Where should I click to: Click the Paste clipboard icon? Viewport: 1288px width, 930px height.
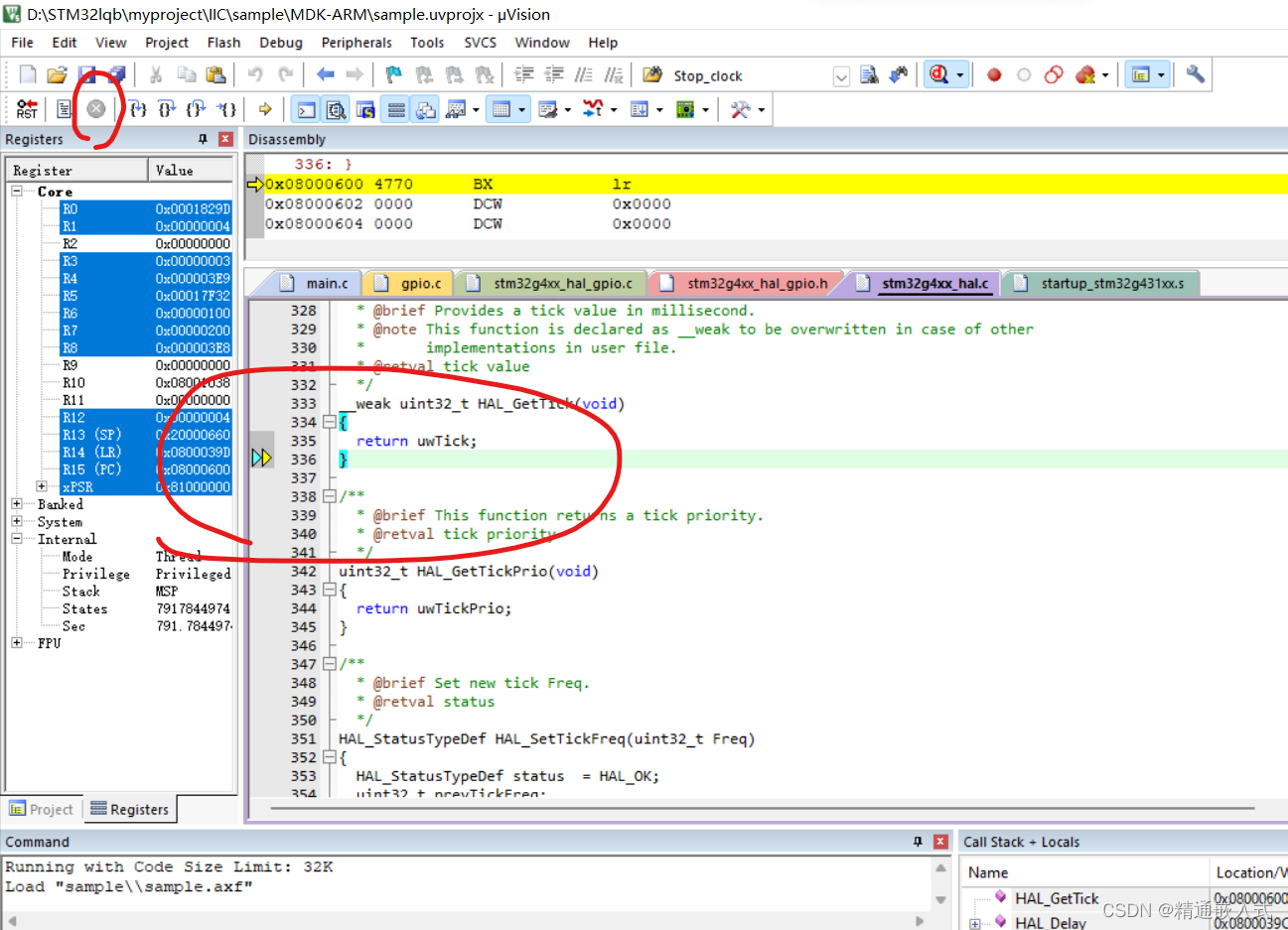click(x=215, y=74)
